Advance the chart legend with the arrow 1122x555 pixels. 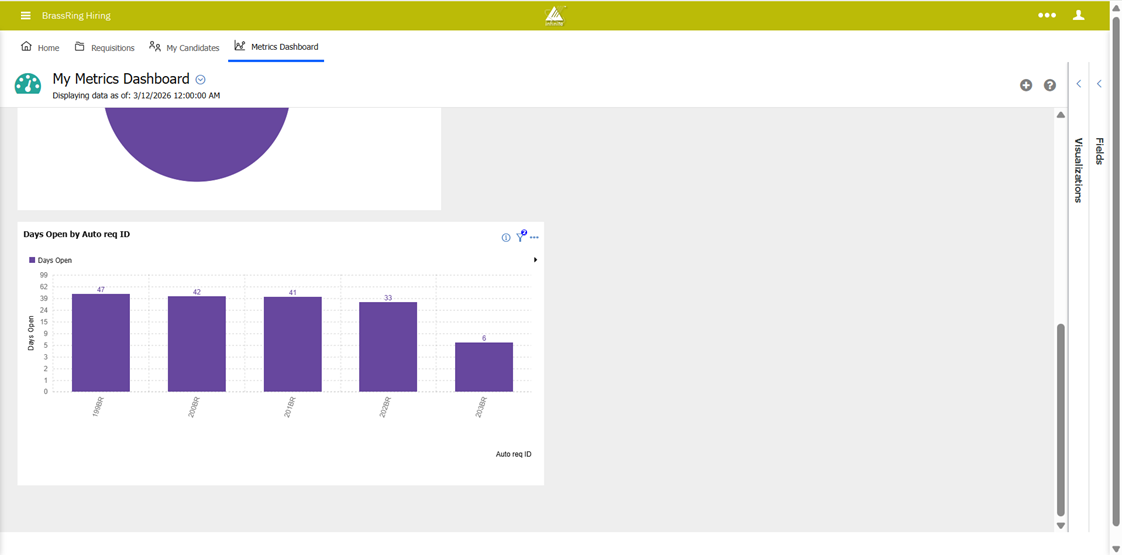[x=536, y=260]
